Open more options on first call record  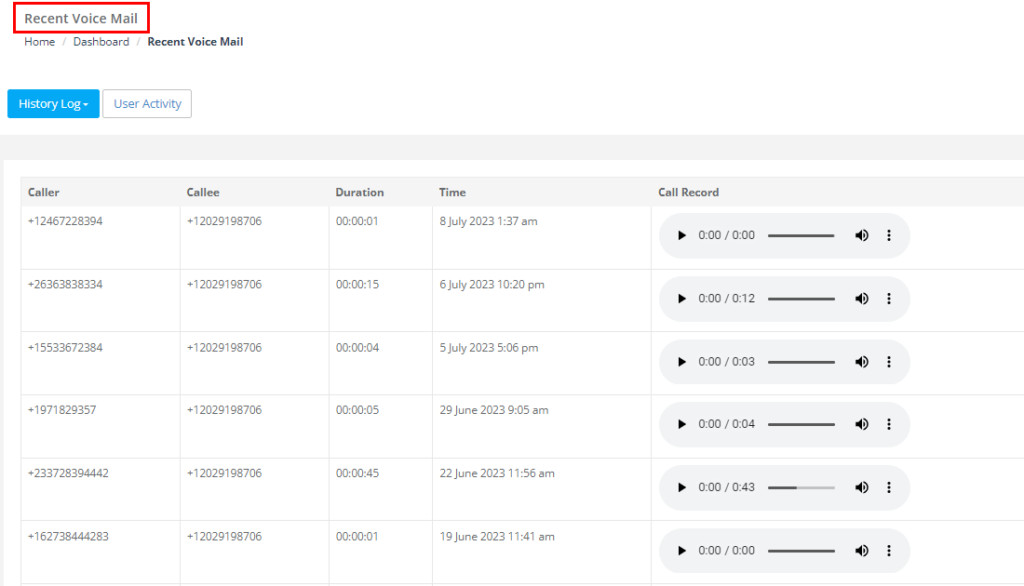point(889,235)
